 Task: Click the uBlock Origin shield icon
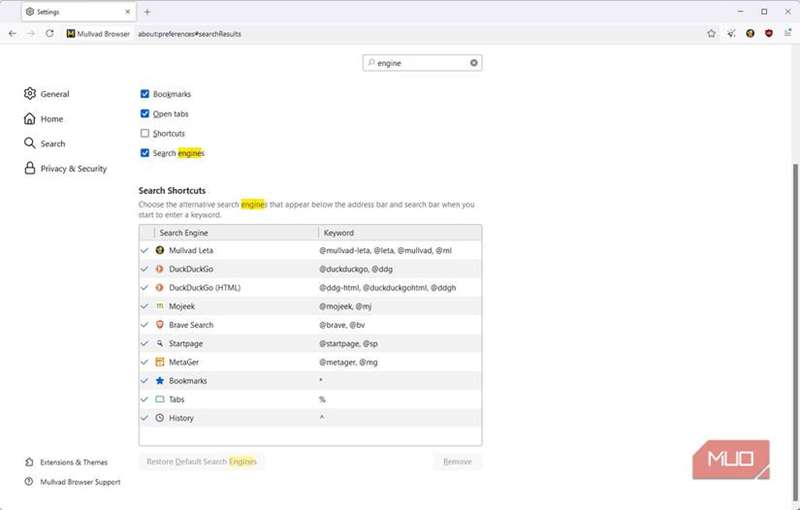tap(768, 33)
